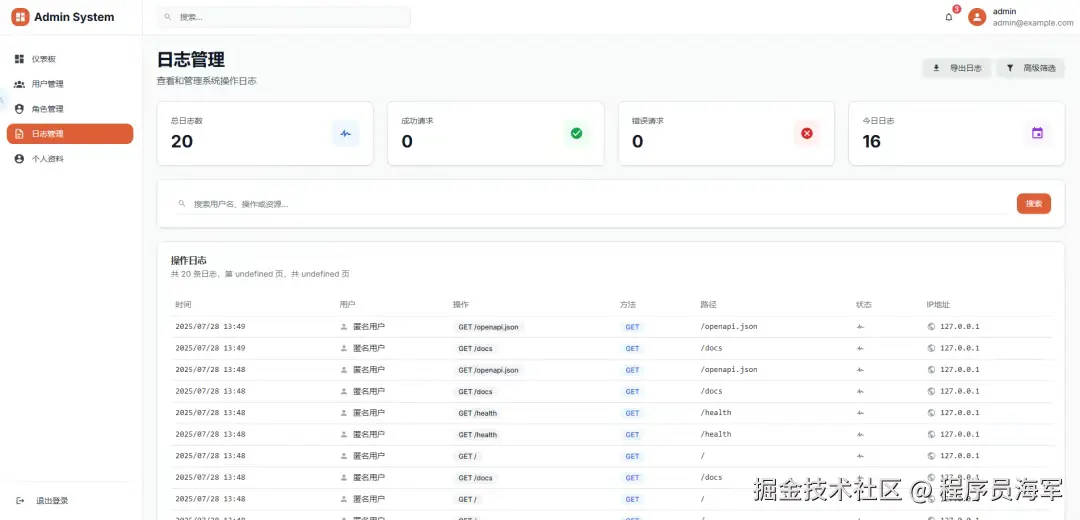Click the 2025/07/28 13:49 time of the /openapi.json row
Viewport: 1080px width, 520px height.
coord(210,326)
